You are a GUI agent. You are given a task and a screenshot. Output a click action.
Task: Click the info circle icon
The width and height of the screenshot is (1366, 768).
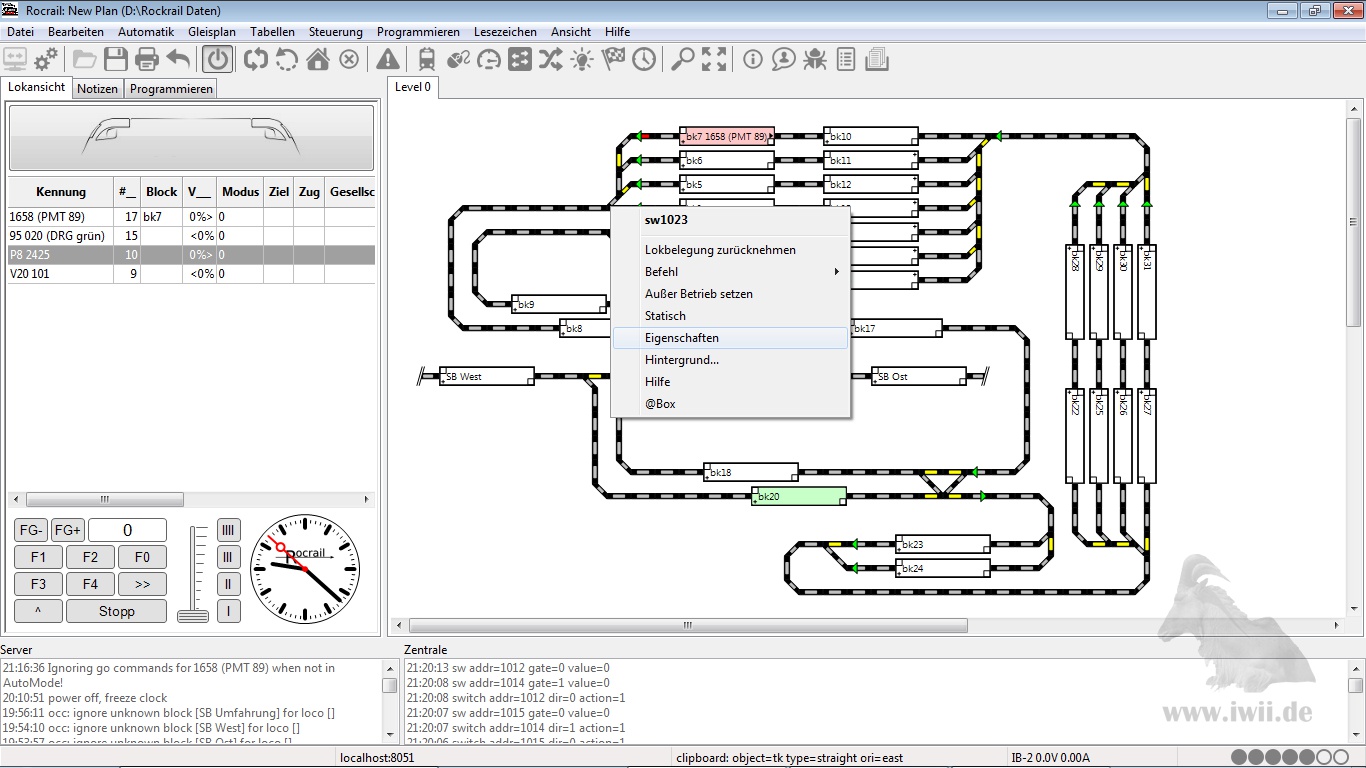753,59
